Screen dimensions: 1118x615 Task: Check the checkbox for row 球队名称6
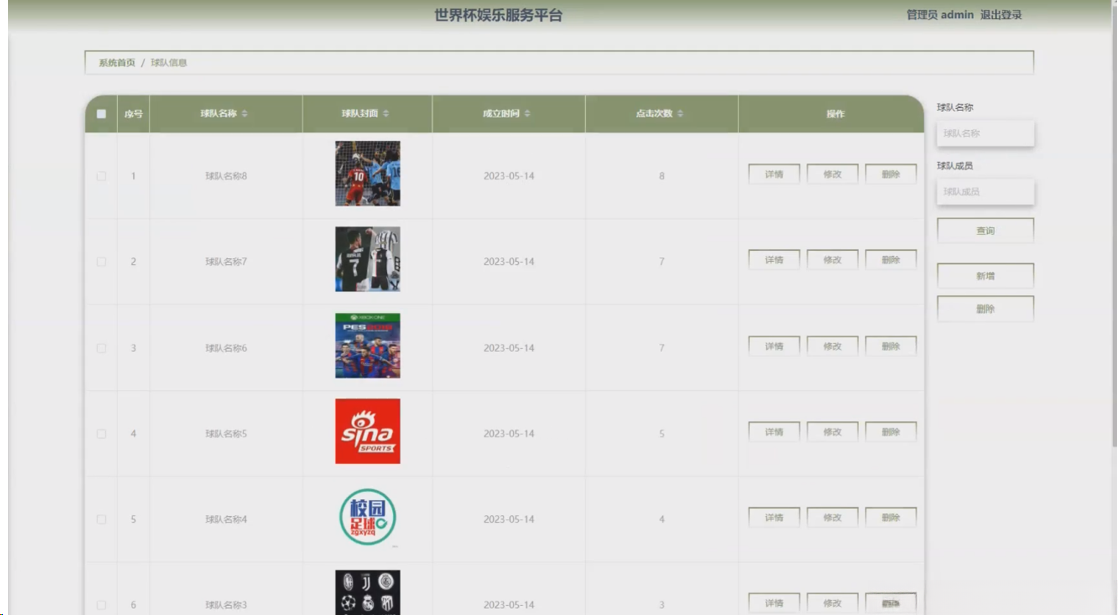click(x=101, y=348)
